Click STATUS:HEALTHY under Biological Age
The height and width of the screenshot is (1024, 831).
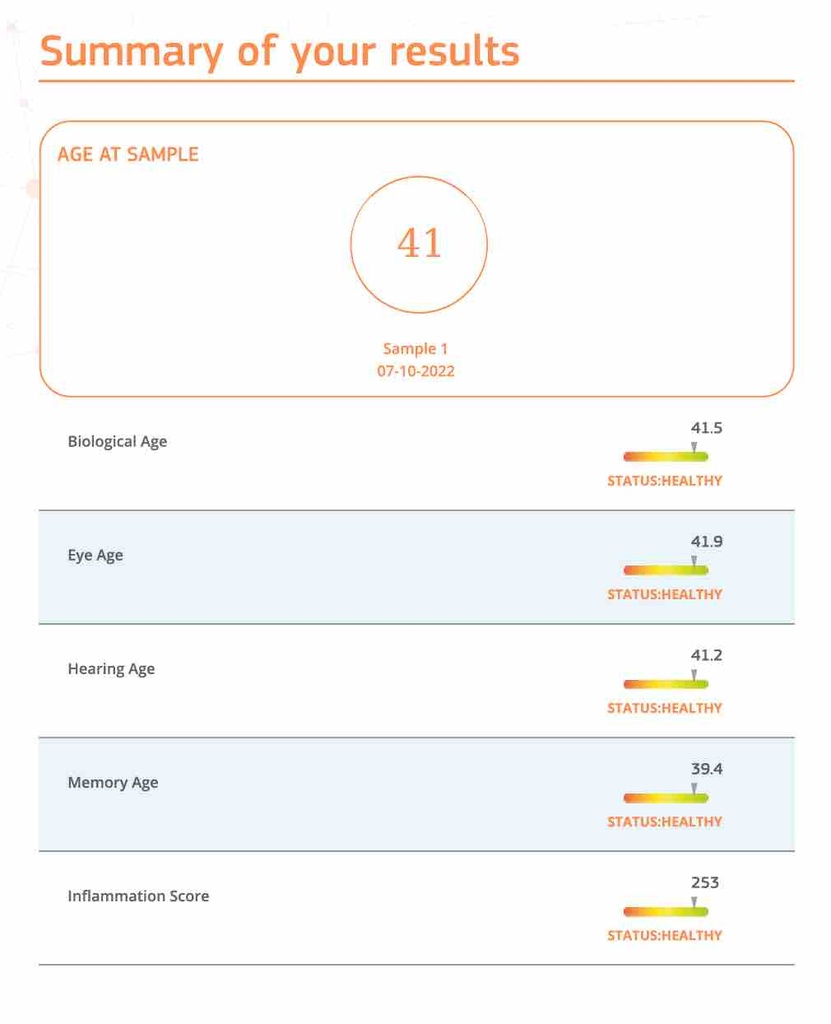(x=664, y=481)
